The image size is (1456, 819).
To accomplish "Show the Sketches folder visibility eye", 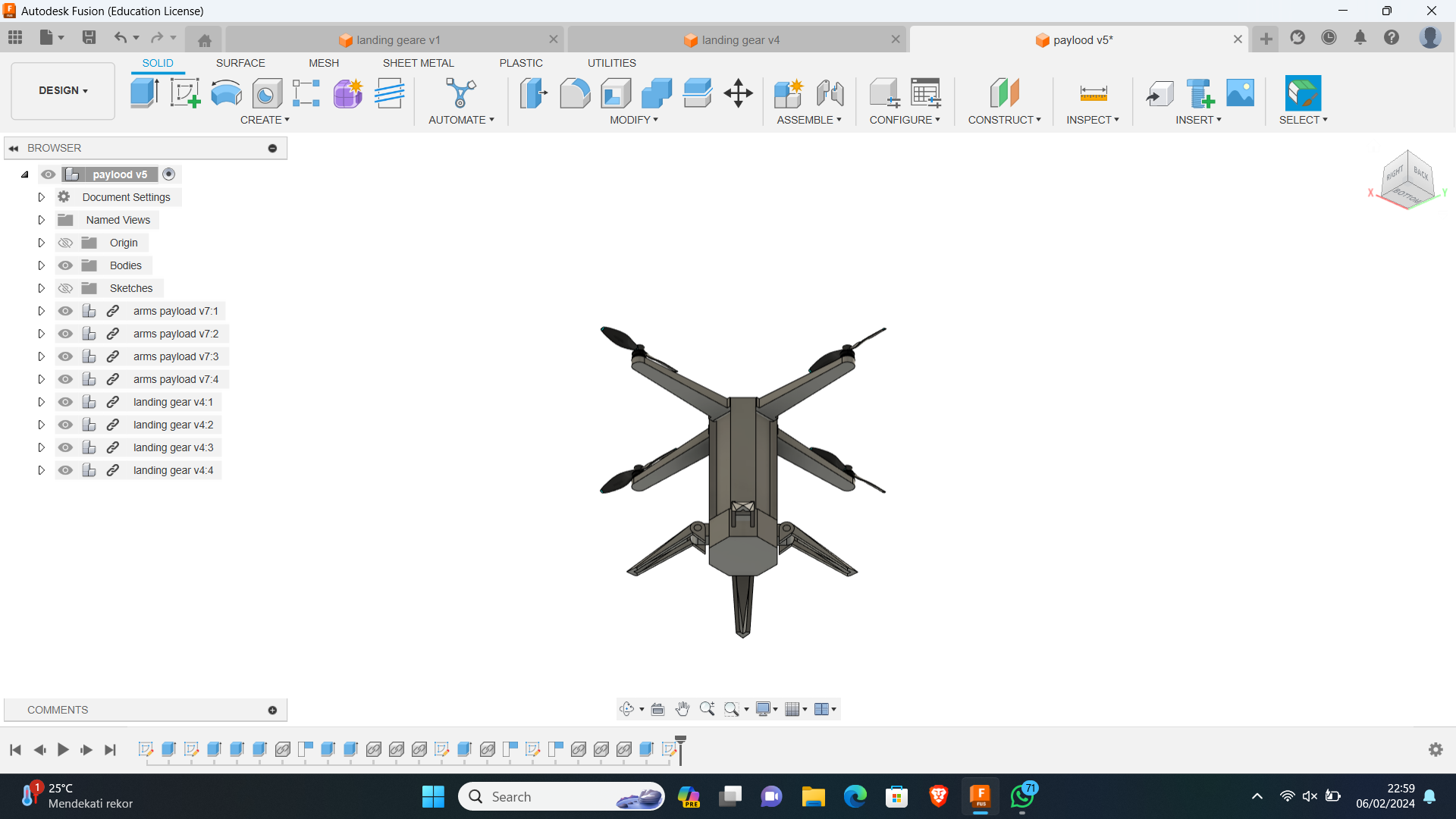I will pos(66,288).
